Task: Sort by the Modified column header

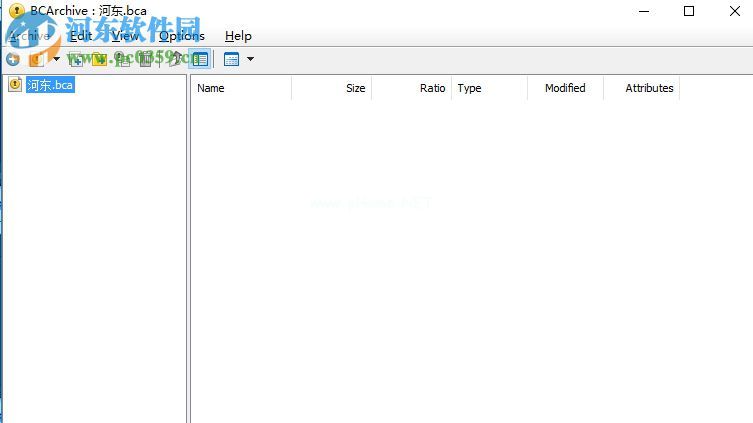Action: 565,88
